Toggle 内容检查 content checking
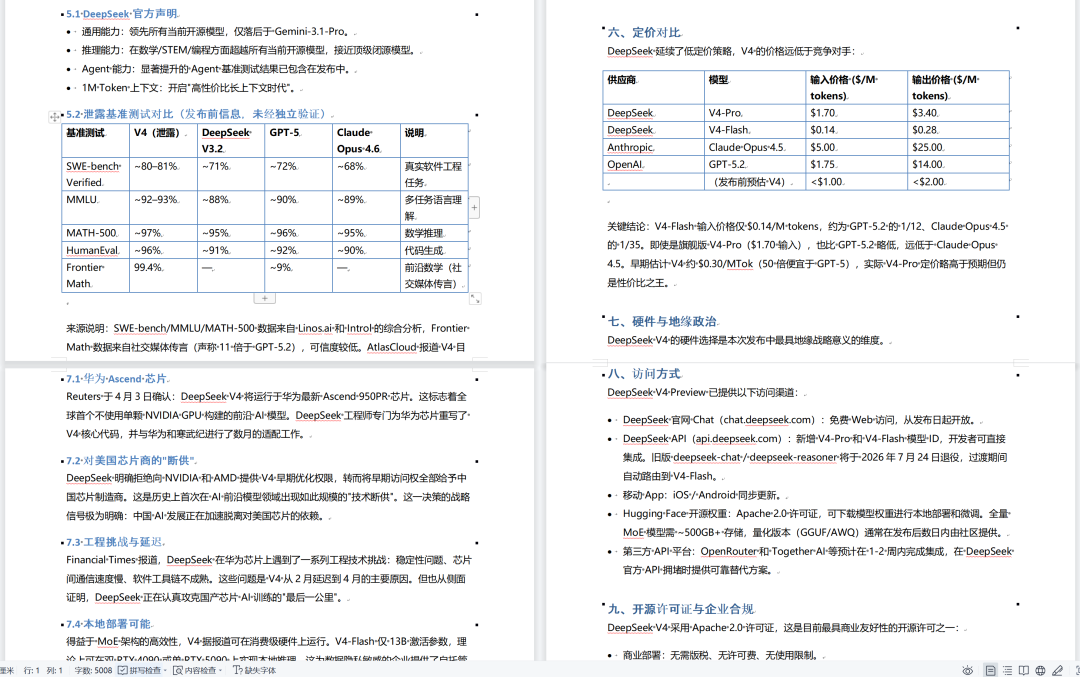The height and width of the screenshot is (677, 1080). [x=197, y=668]
